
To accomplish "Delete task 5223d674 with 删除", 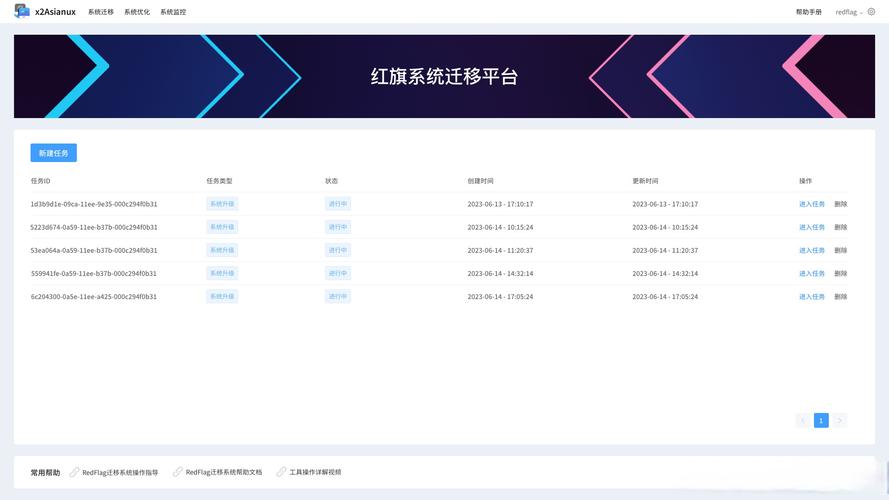I will [841, 227].
